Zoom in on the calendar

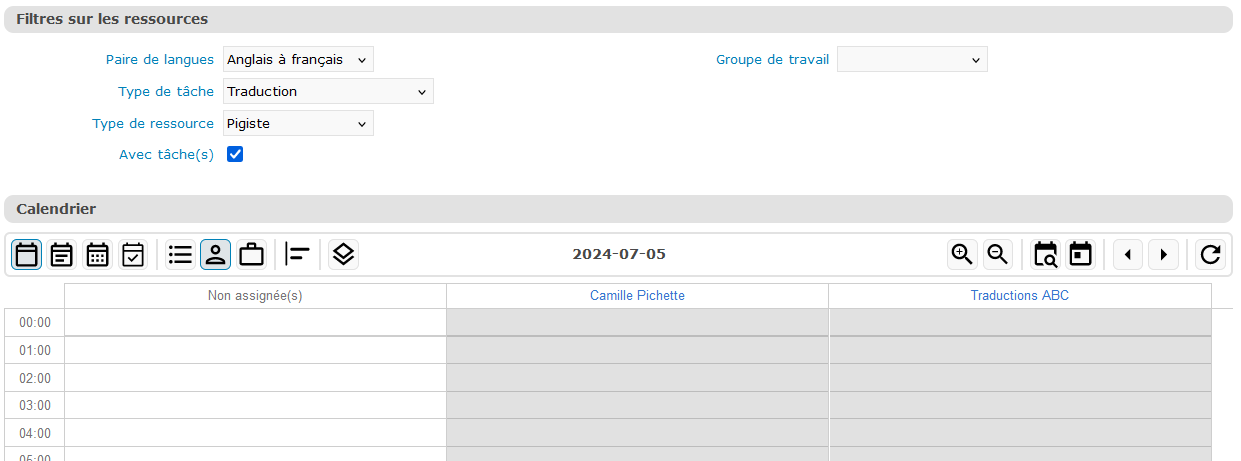coord(962,255)
